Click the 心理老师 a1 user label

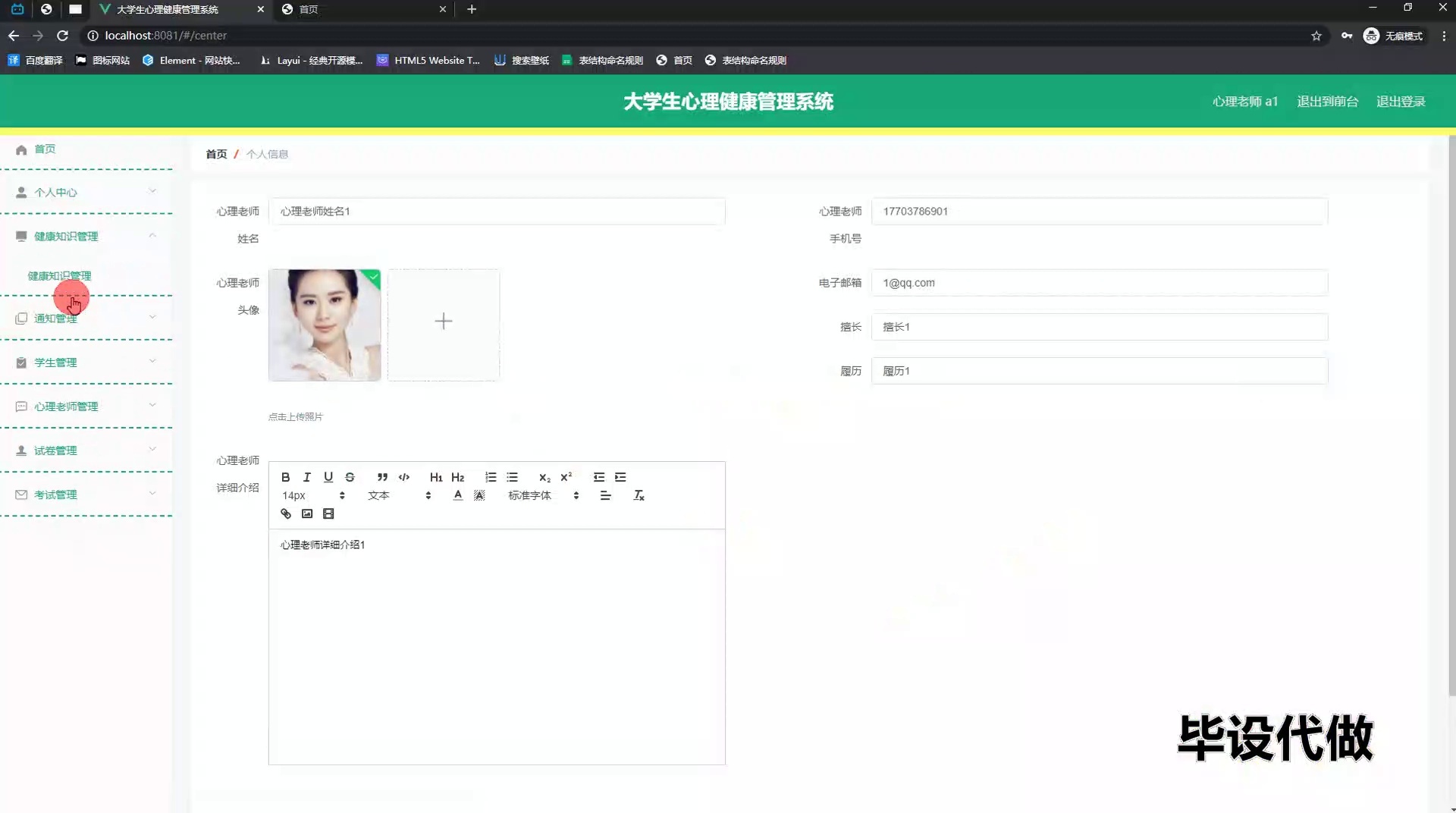pyautogui.click(x=1245, y=102)
